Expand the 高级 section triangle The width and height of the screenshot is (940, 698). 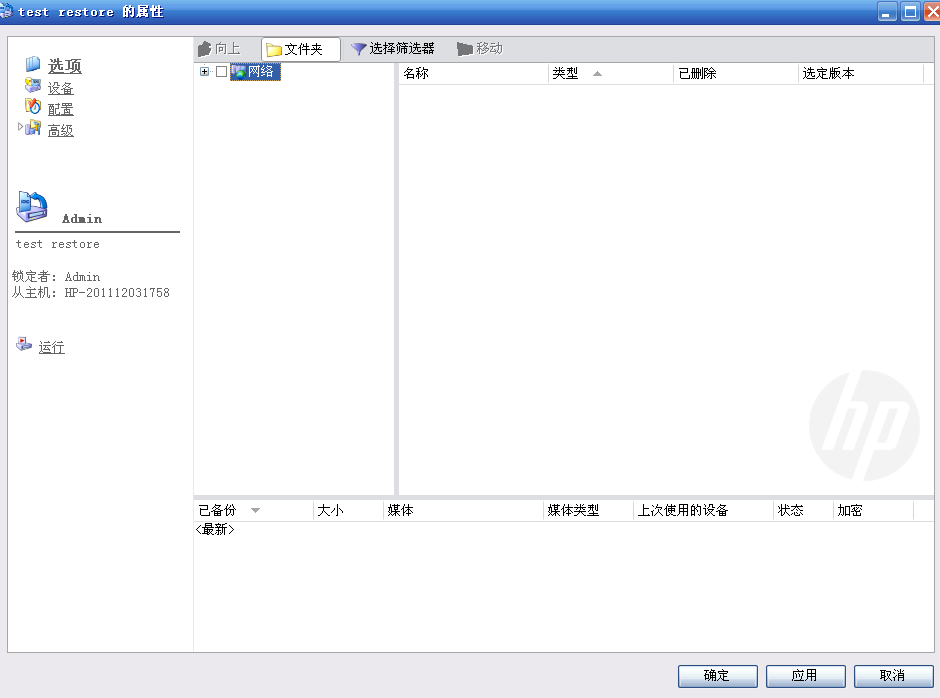pyautogui.click(x=20, y=127)
